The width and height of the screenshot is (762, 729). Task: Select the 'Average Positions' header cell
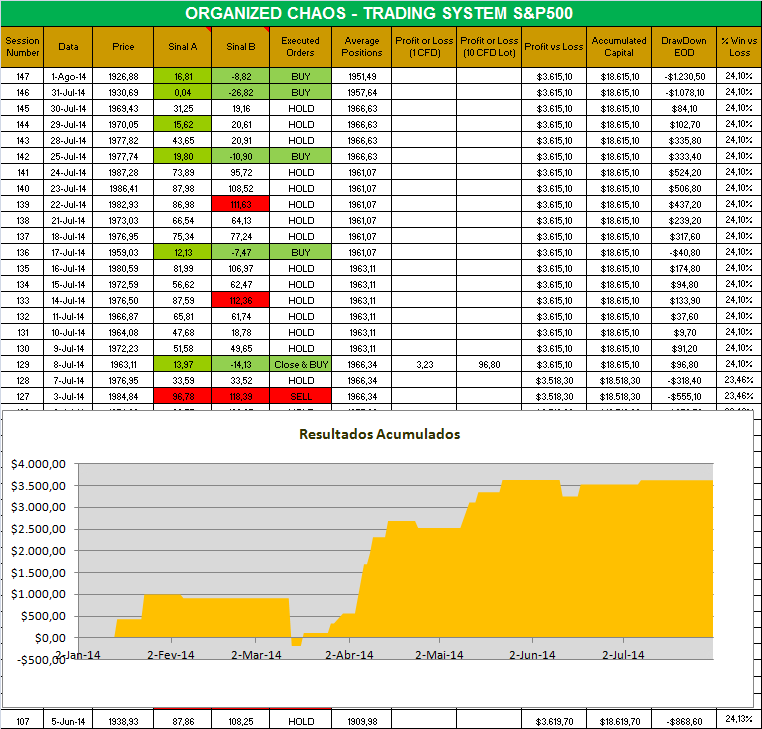tap(362, 47)
